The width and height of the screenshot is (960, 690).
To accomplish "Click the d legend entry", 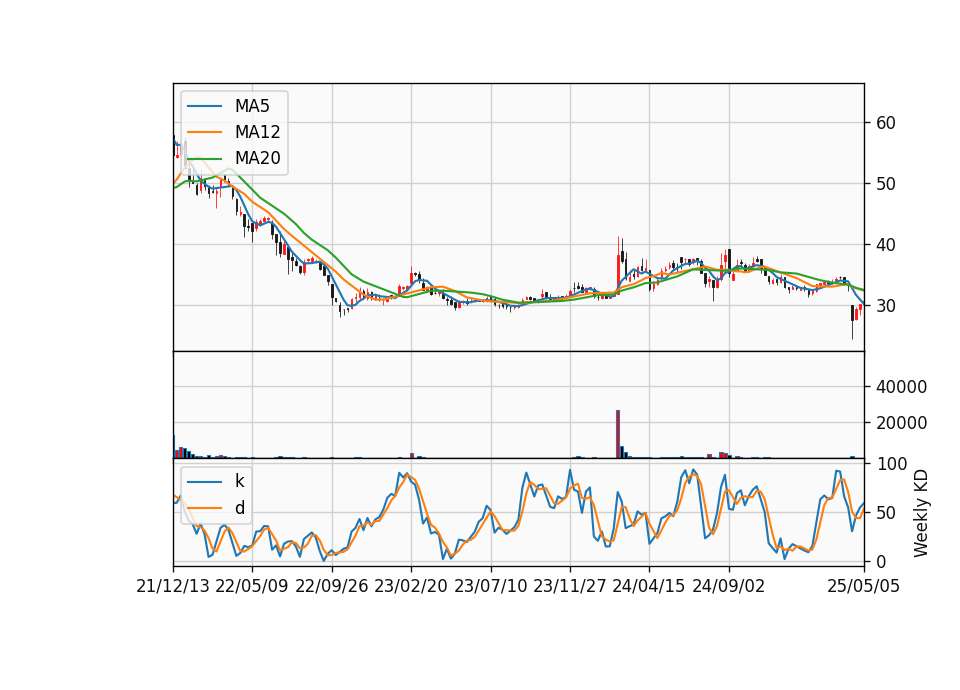I will click(216, 508).
